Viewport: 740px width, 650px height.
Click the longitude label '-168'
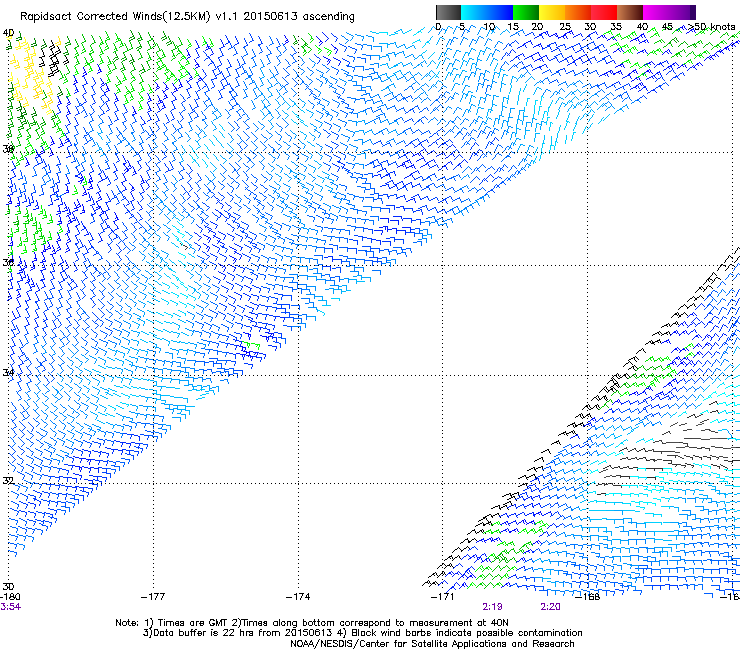[x=588, y=597]
